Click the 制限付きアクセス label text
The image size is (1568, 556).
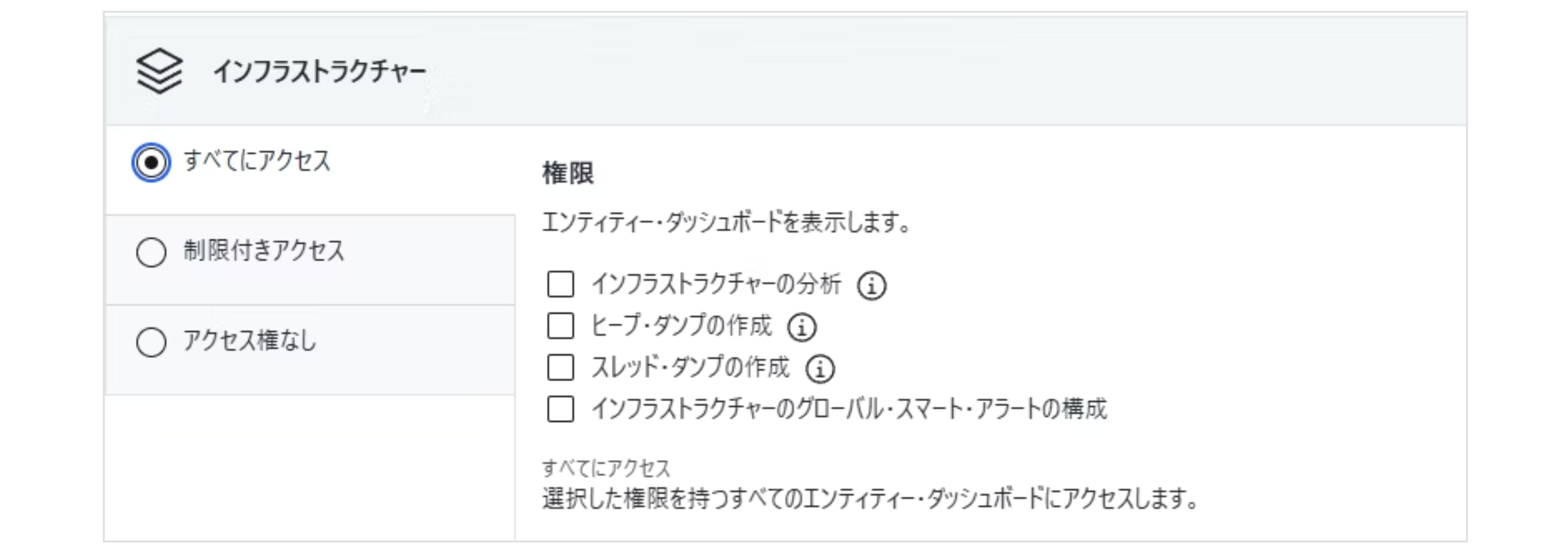(x=263, y=251)
